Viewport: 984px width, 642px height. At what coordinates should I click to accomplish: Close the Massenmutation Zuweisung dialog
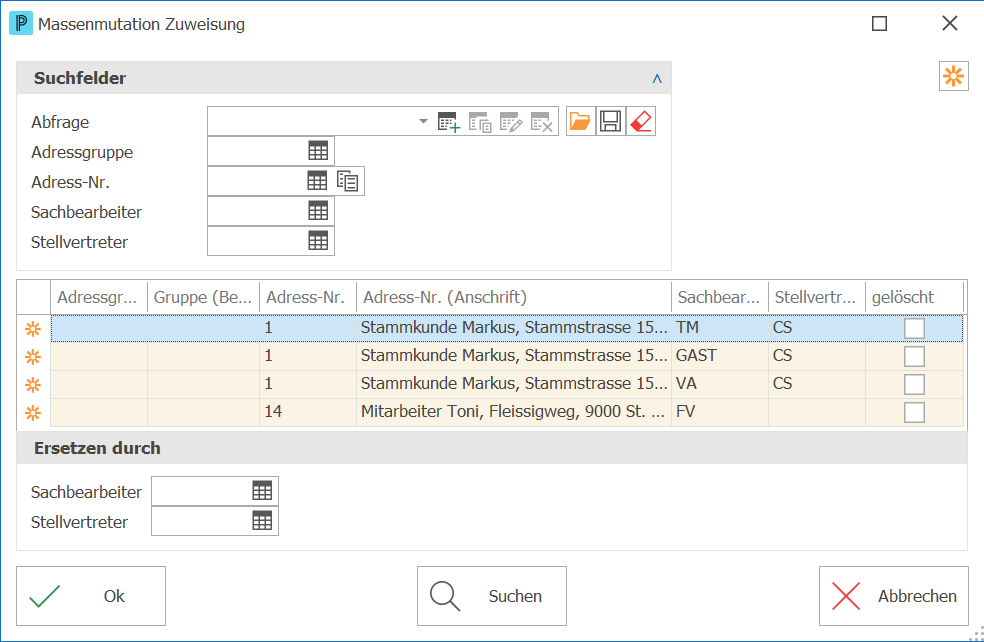[x=949, y=23]
